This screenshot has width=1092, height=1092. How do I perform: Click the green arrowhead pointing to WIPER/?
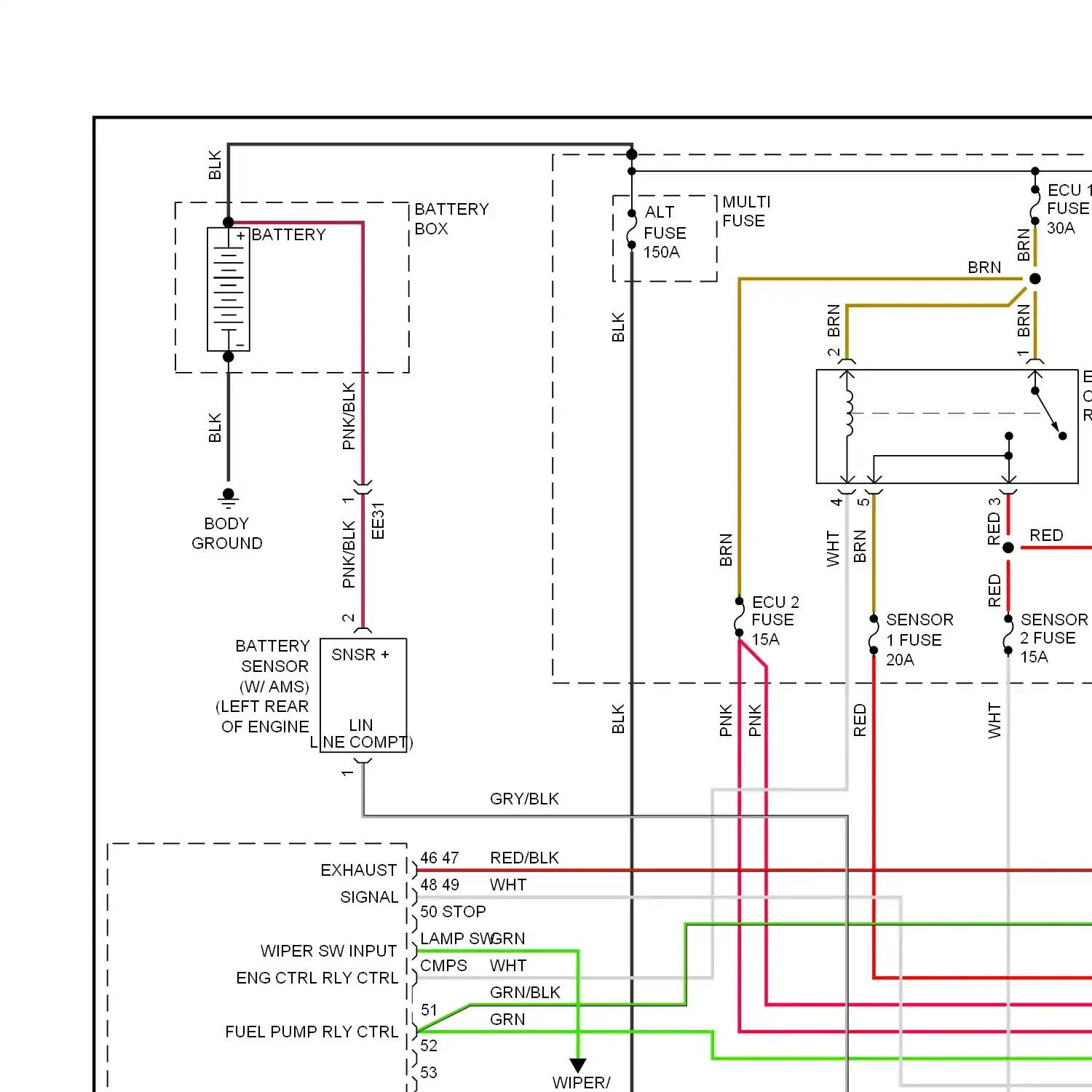[x=578, y=1065]
